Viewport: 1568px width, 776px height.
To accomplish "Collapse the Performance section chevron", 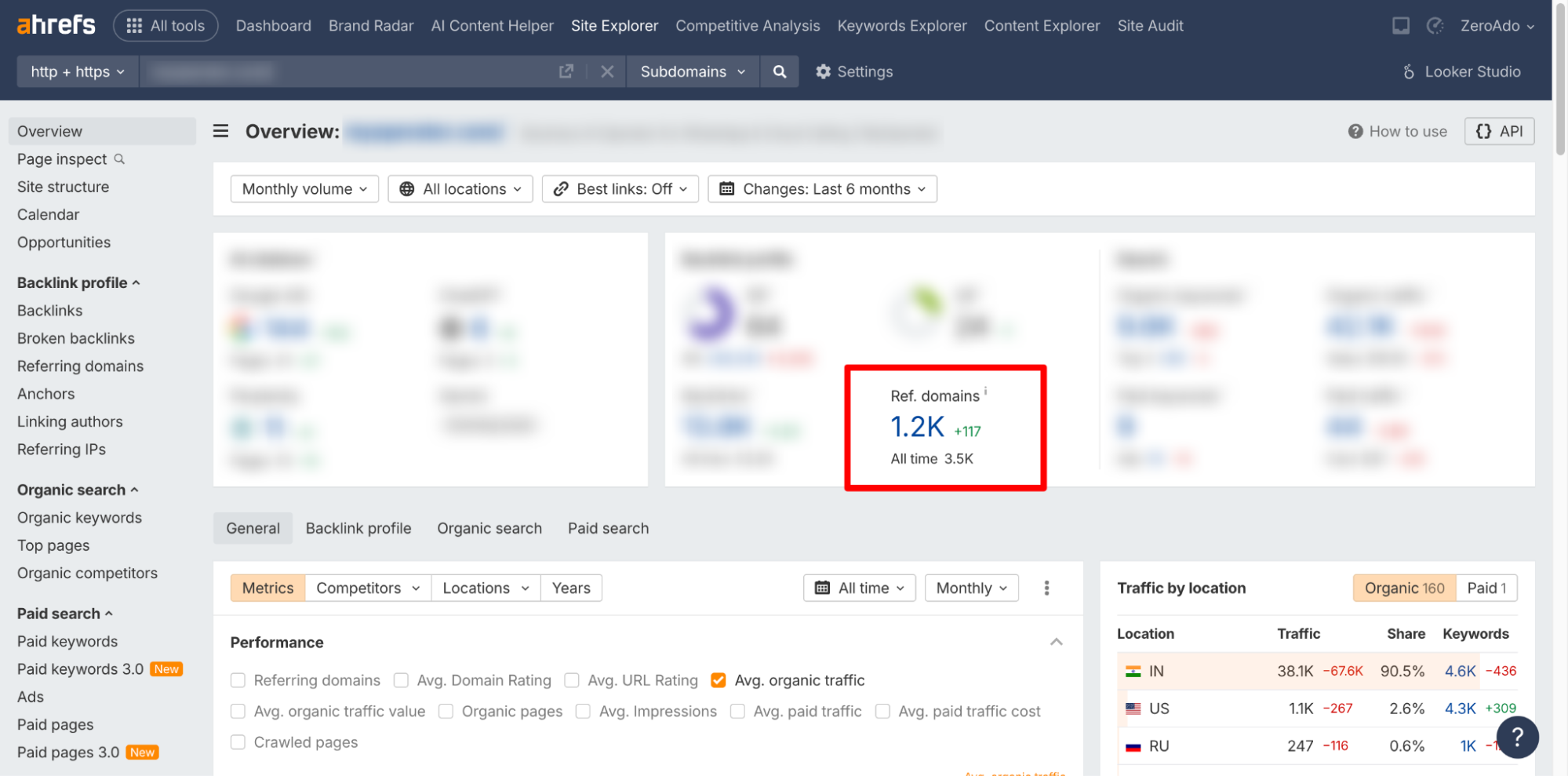I will tap(1056, 642).
